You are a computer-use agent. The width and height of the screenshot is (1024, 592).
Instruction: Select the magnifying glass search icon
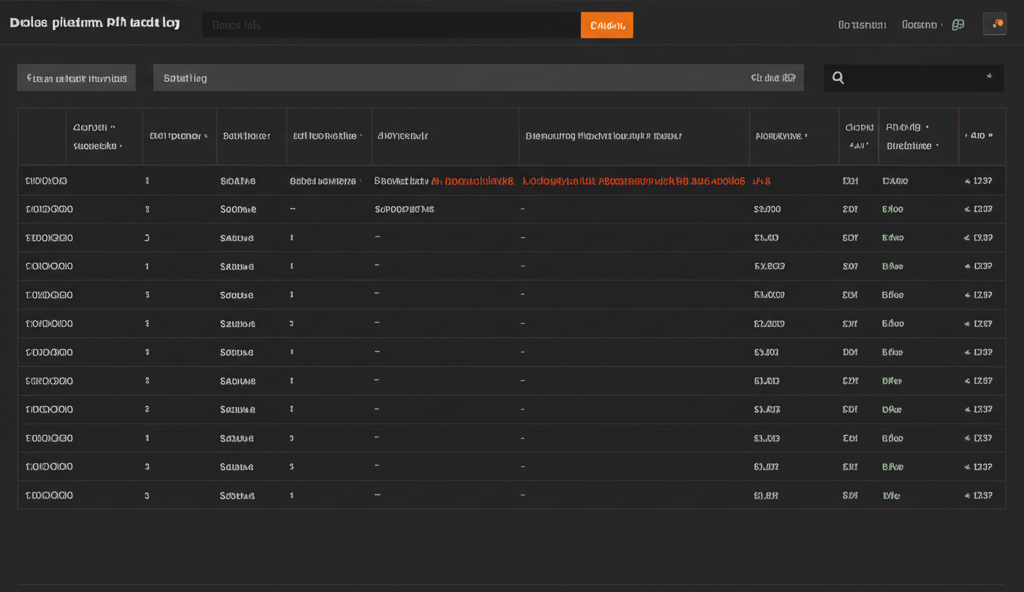(x=838, y=76)
